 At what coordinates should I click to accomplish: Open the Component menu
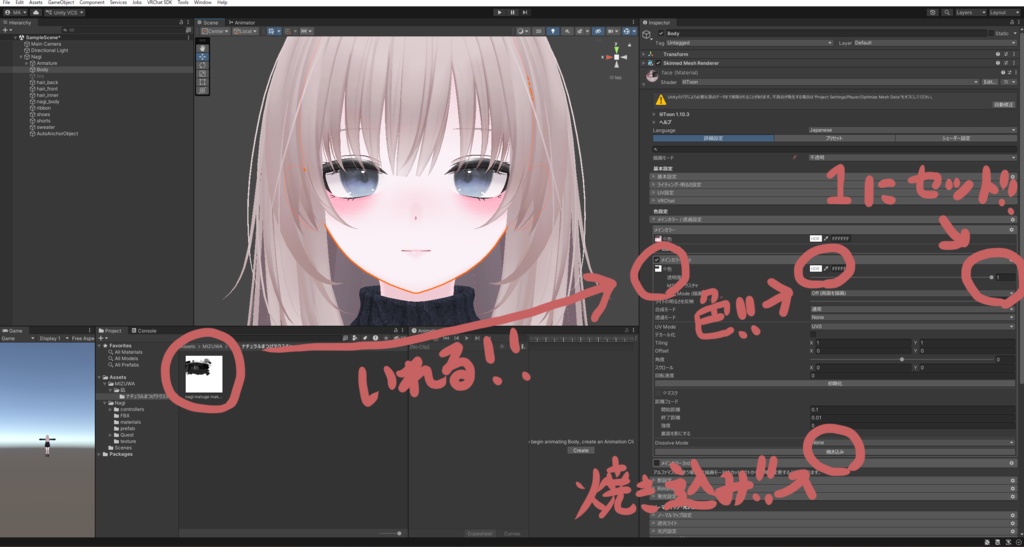[91, 3]
